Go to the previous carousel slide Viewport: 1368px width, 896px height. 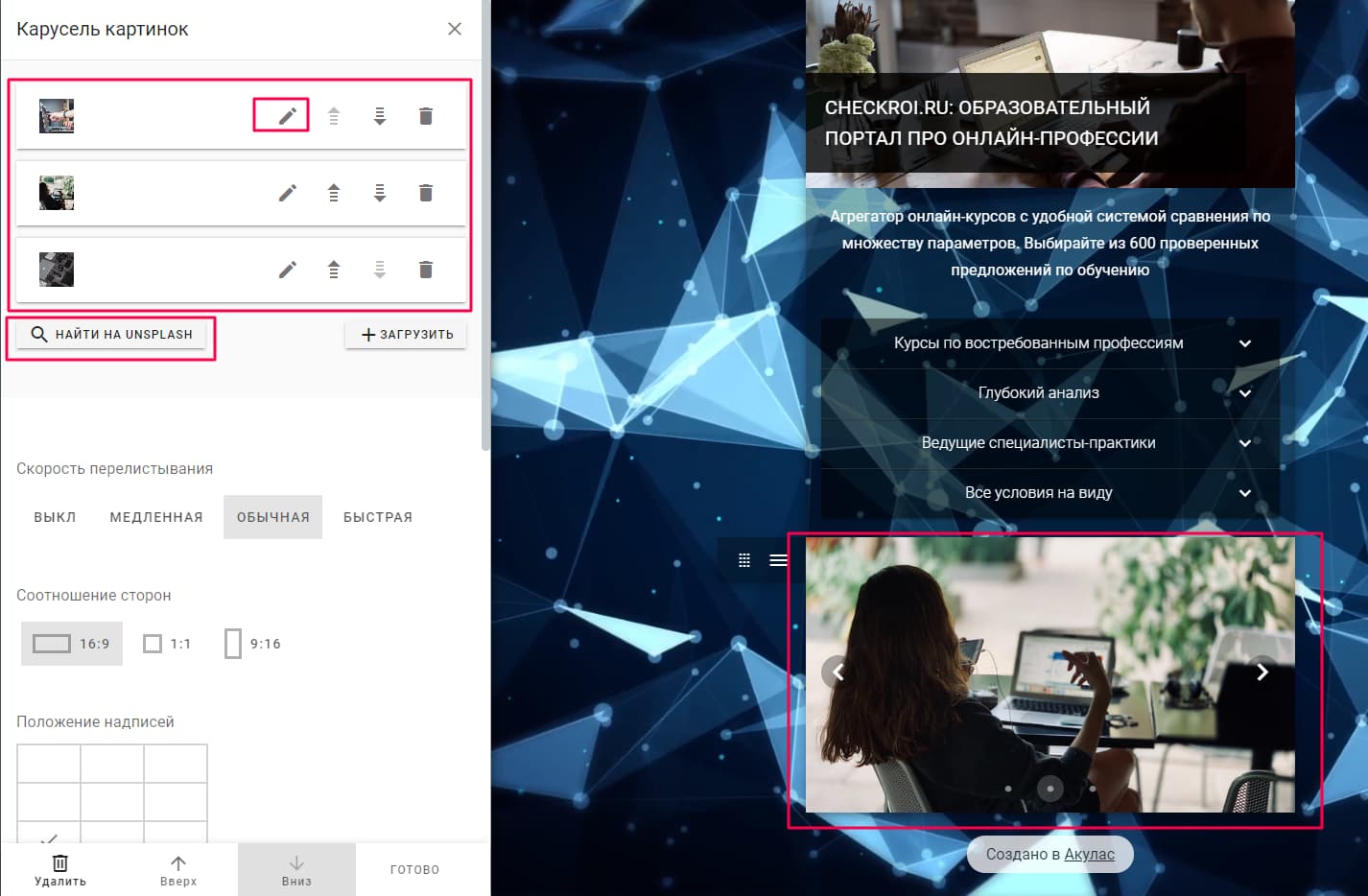click(838, 672)
